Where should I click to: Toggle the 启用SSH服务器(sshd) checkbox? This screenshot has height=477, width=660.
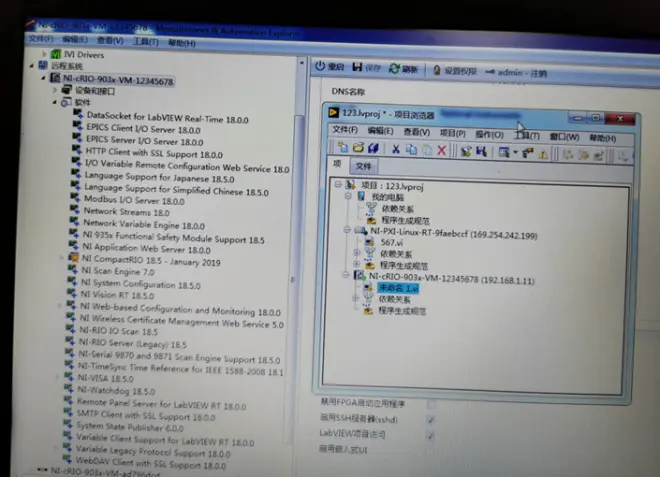431,420
